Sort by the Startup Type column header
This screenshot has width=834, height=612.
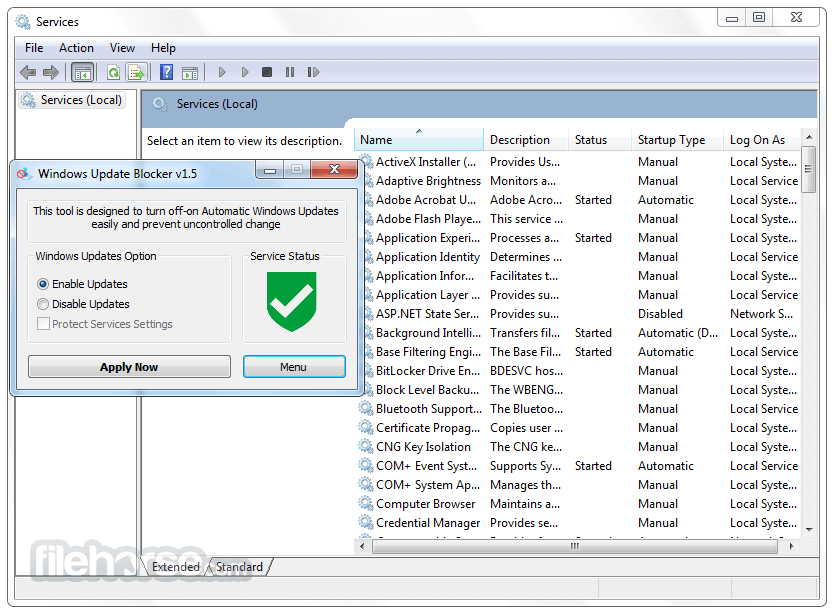point(677,139)
